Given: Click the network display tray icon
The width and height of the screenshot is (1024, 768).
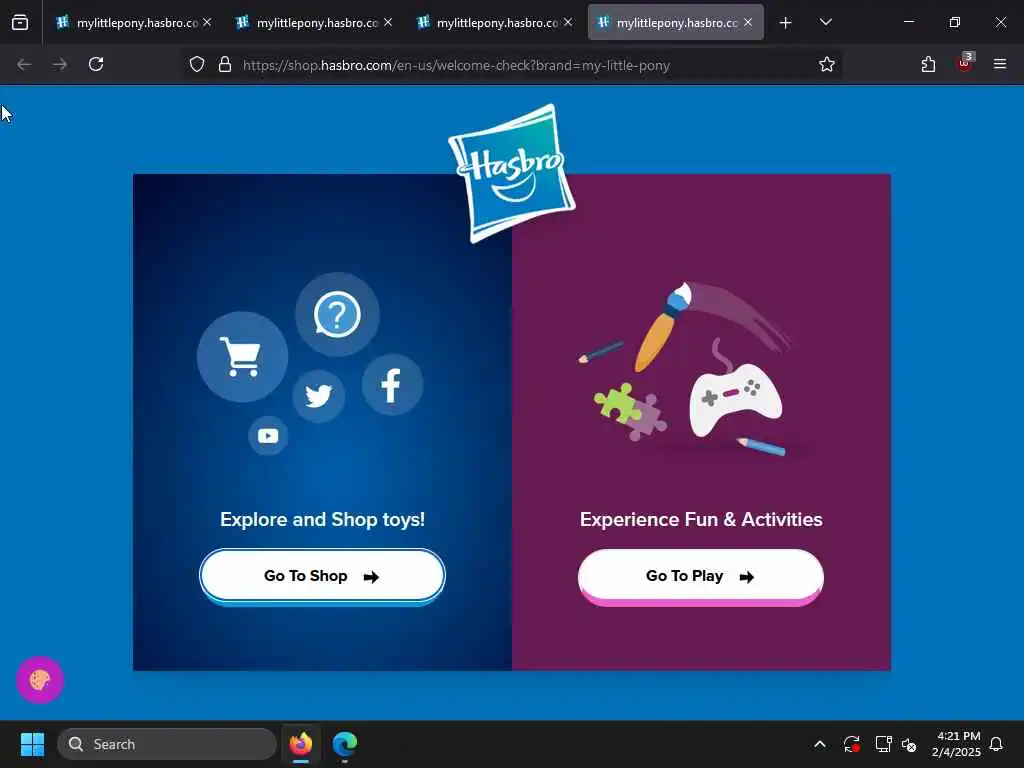Looking at the screenshot, I should (883, 744).
